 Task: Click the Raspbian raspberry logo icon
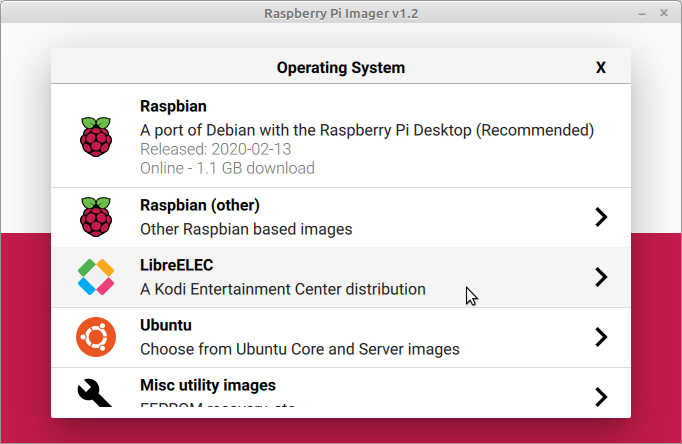pos(96,136)
